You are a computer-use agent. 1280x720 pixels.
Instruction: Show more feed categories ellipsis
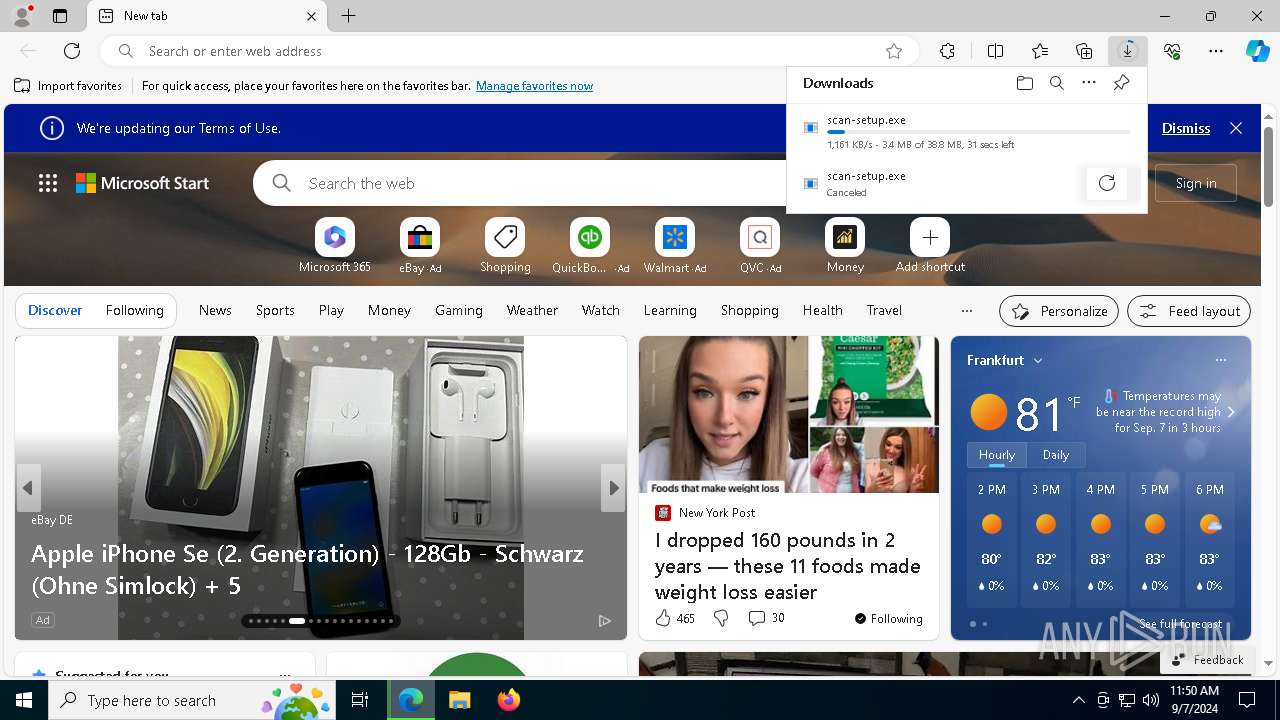click(x=966, y=311)
